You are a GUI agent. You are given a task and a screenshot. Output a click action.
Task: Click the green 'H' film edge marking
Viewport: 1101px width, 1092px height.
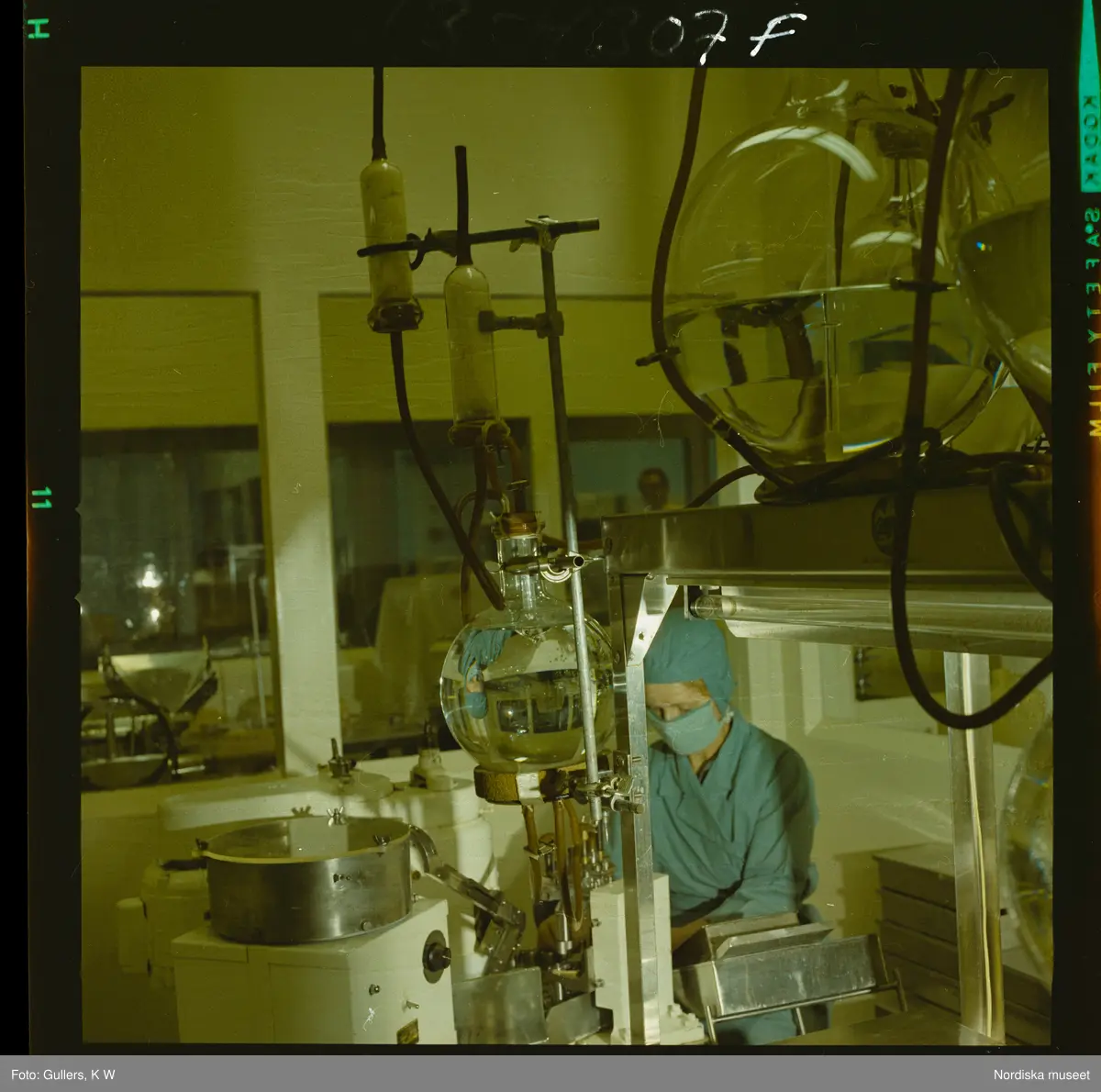39,28
